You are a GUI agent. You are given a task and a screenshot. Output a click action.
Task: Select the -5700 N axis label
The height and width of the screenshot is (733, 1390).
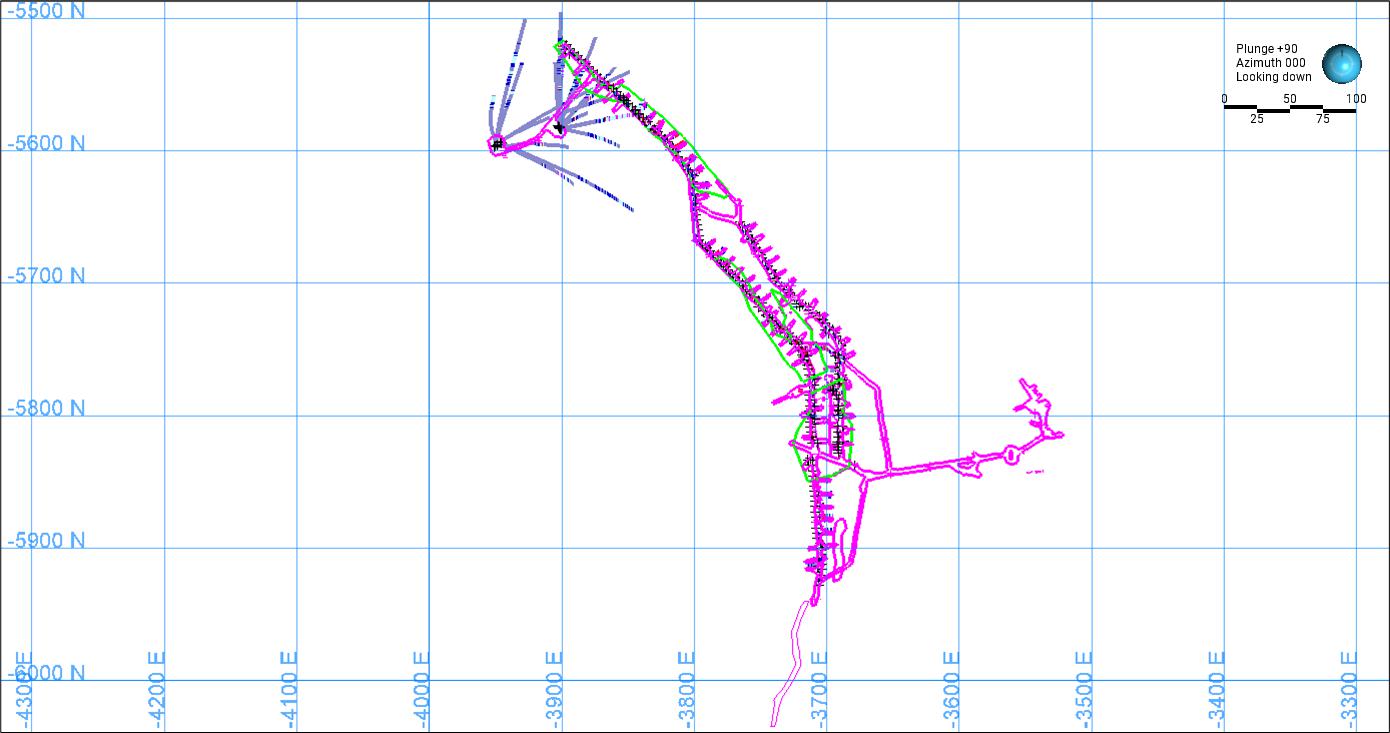(46, 275)
